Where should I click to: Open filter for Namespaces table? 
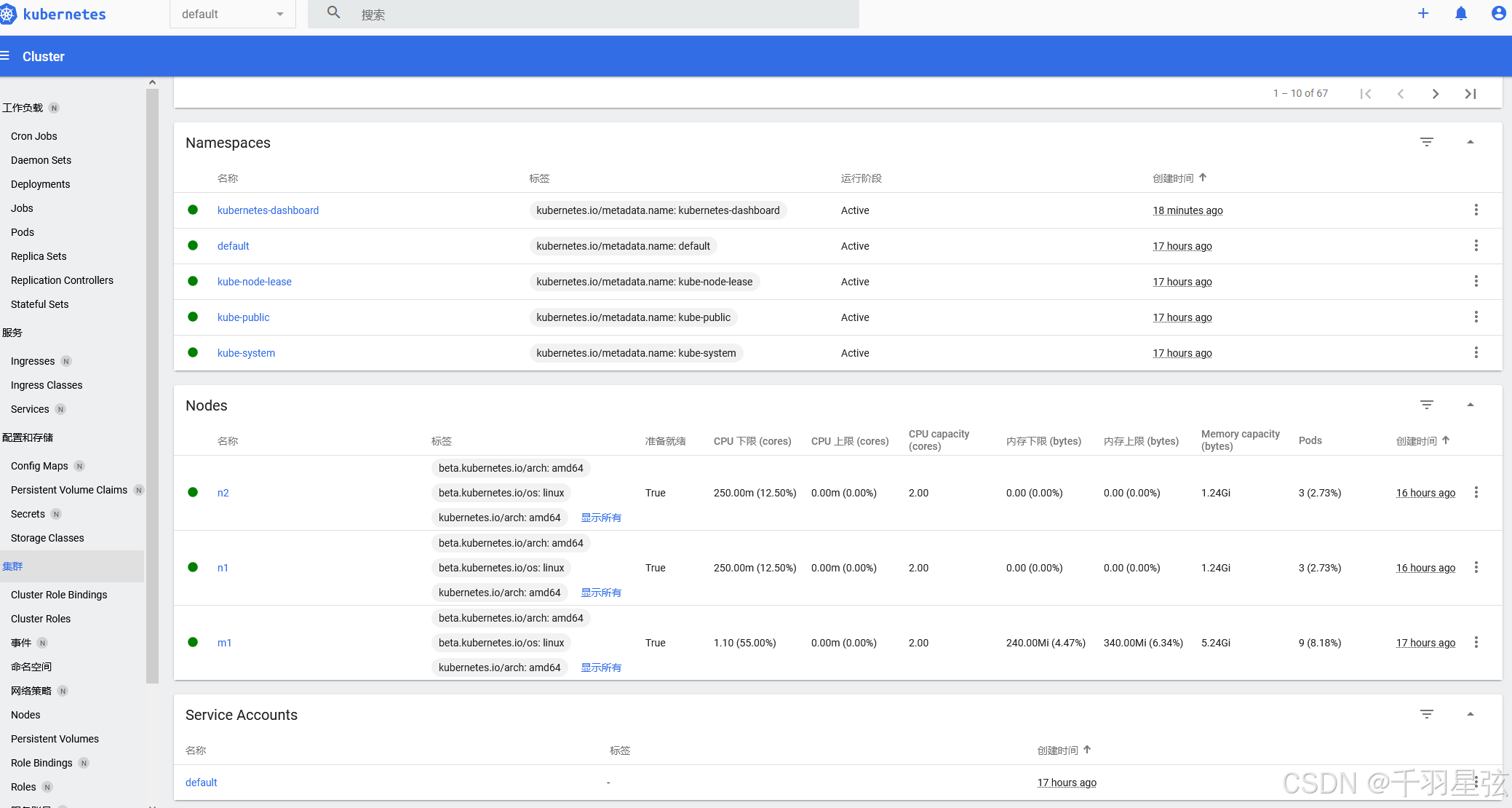[1426, 142]
